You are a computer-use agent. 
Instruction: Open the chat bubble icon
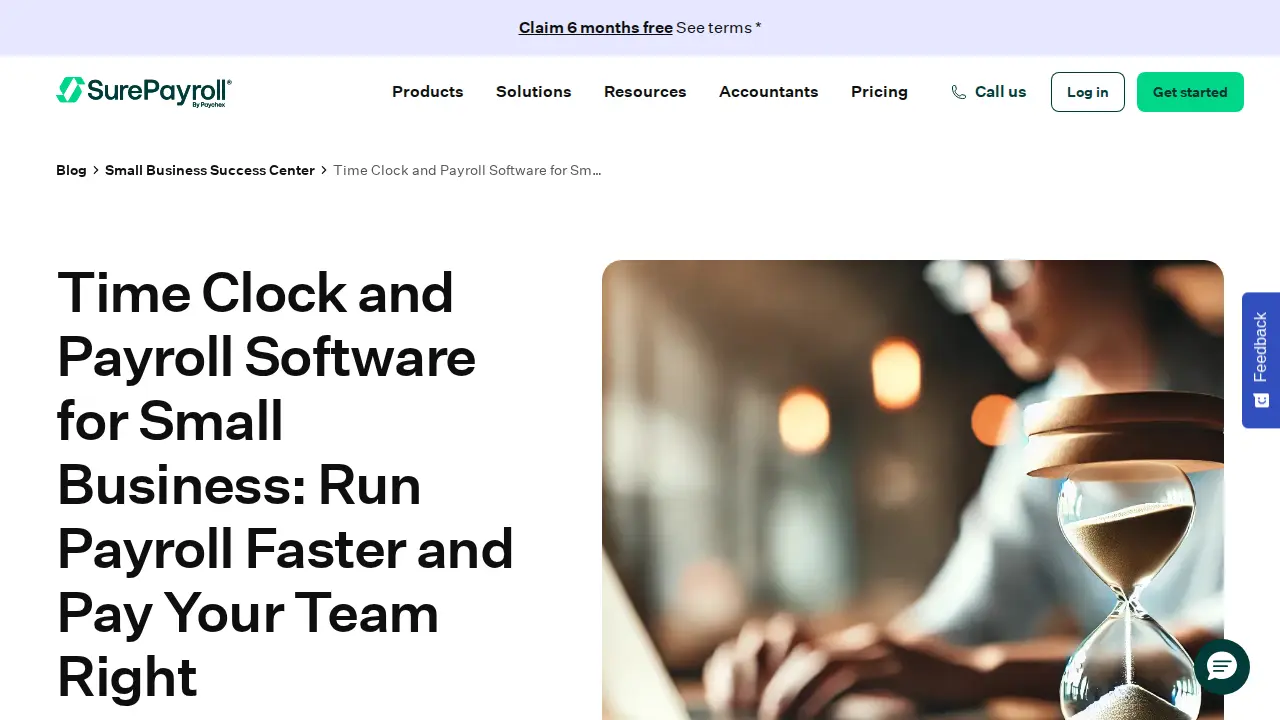1222,667
